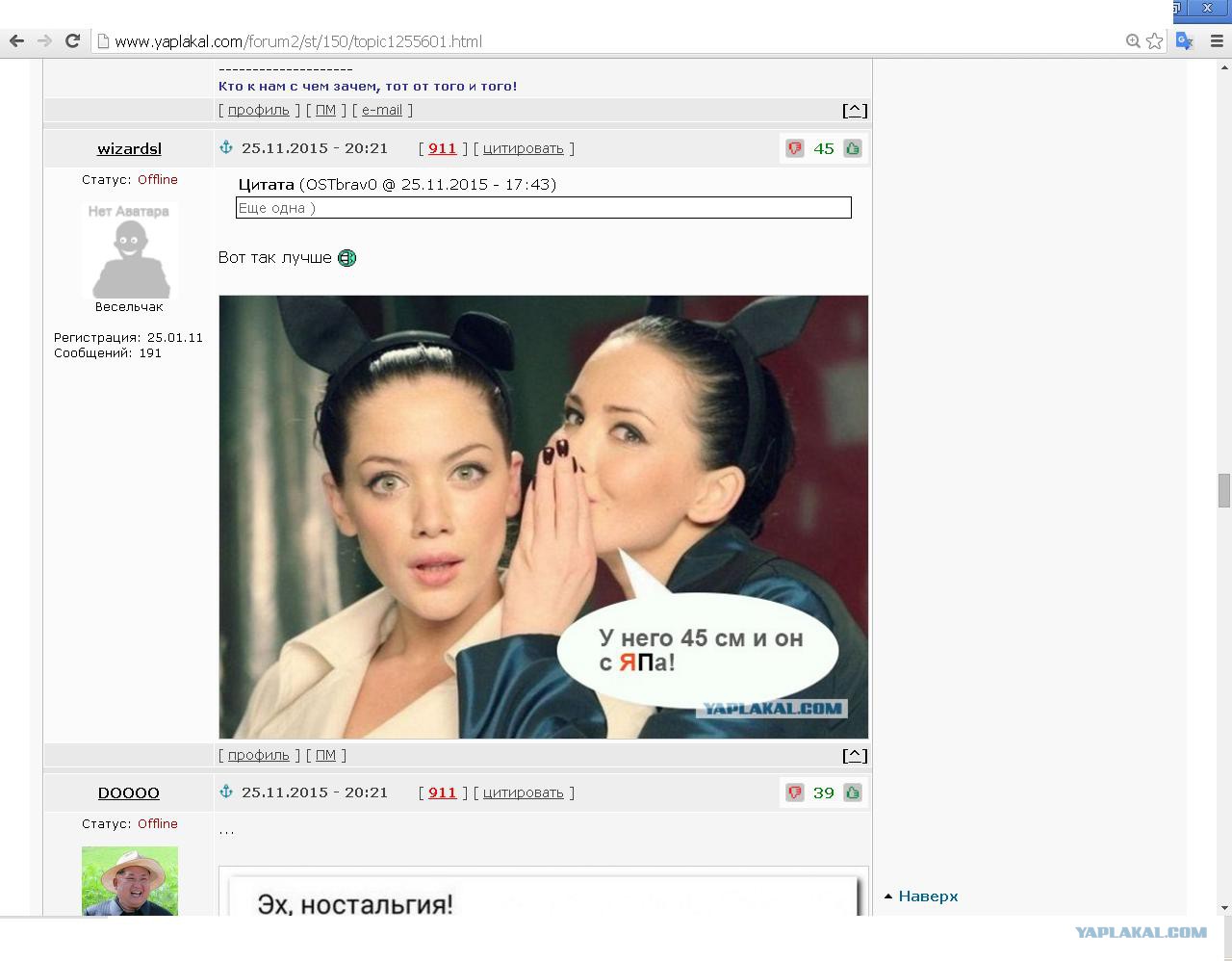
Task: Bookmark this page with the star icon
Action: (x=1154, y=40)
